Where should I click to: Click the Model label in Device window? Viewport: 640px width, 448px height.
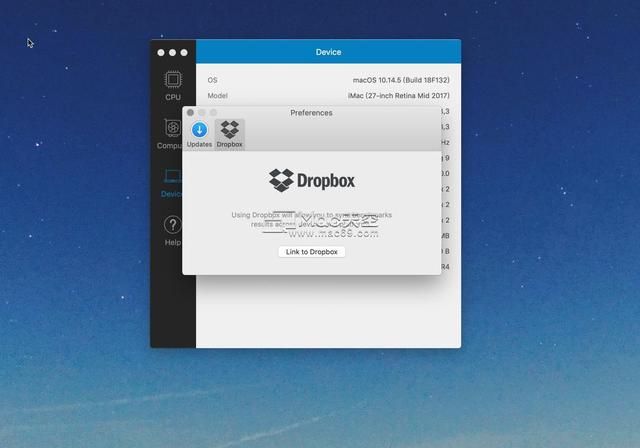[x=217, y=95]
